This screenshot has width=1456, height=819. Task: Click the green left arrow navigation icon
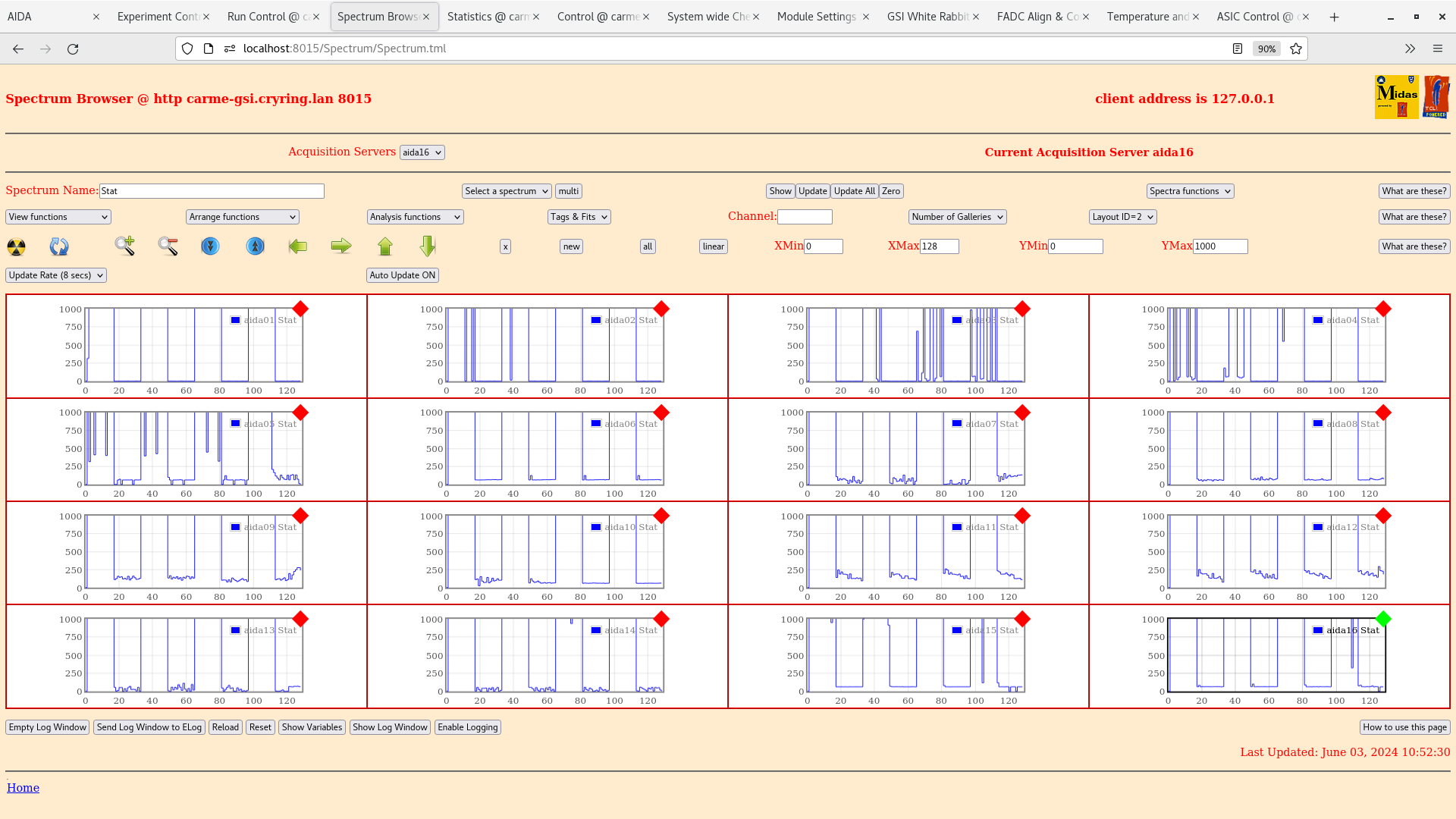click(297, 246)
